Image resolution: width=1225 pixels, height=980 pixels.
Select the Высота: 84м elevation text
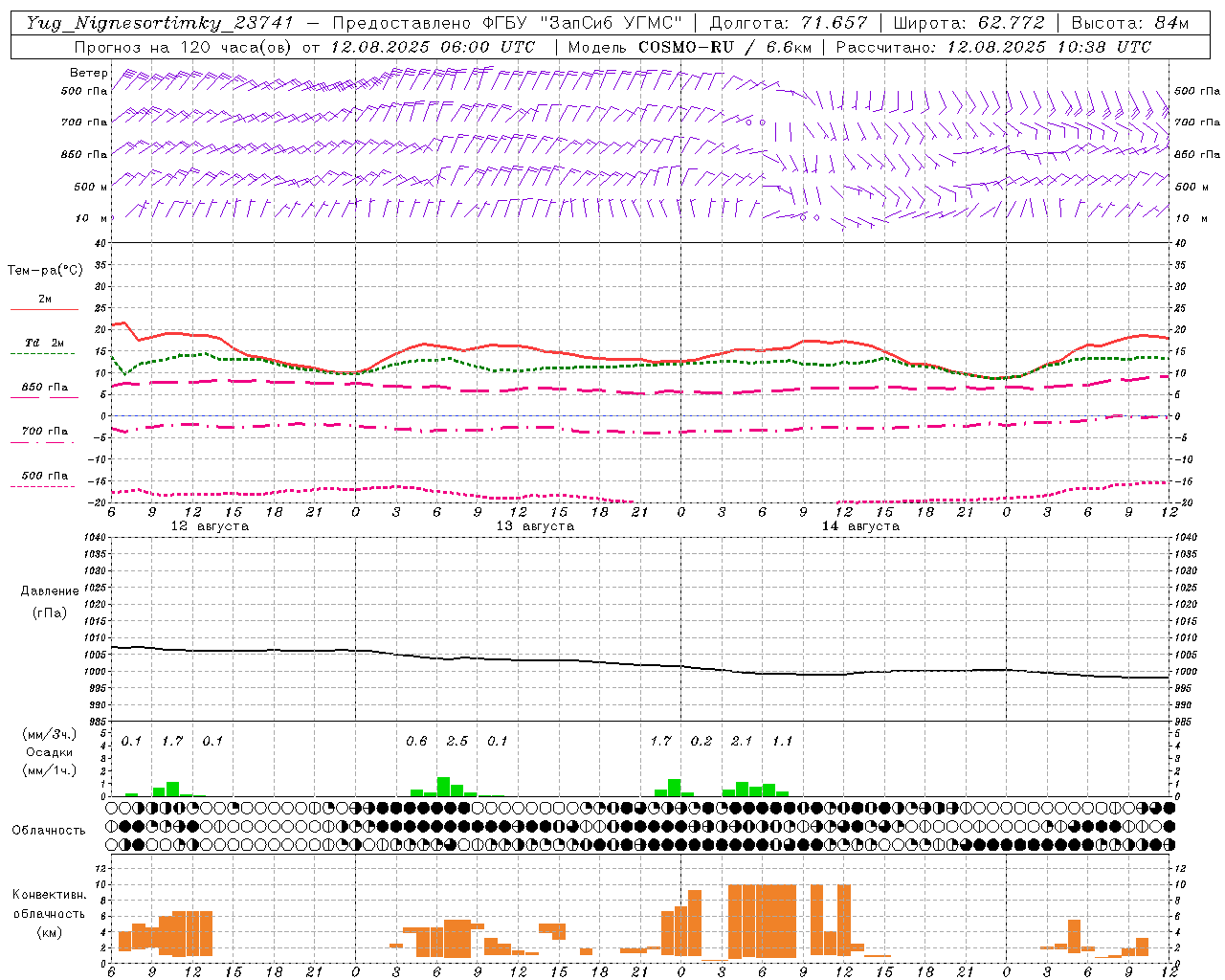coord(1129,23)
